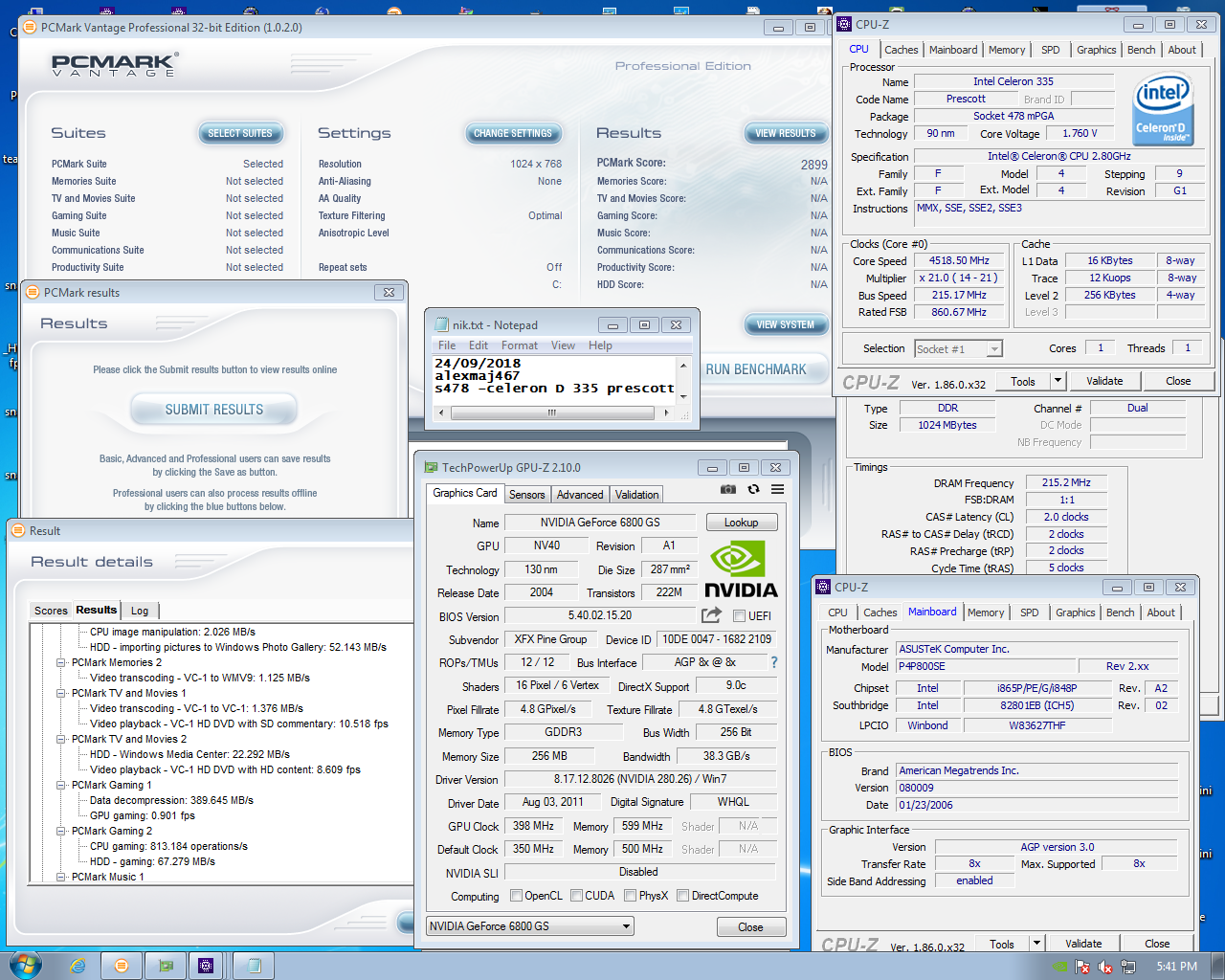This screenshot has height=980, width=1225.
Task: Click the Notepad horizontal scrollbar thumb
Action: click(552, 412)
